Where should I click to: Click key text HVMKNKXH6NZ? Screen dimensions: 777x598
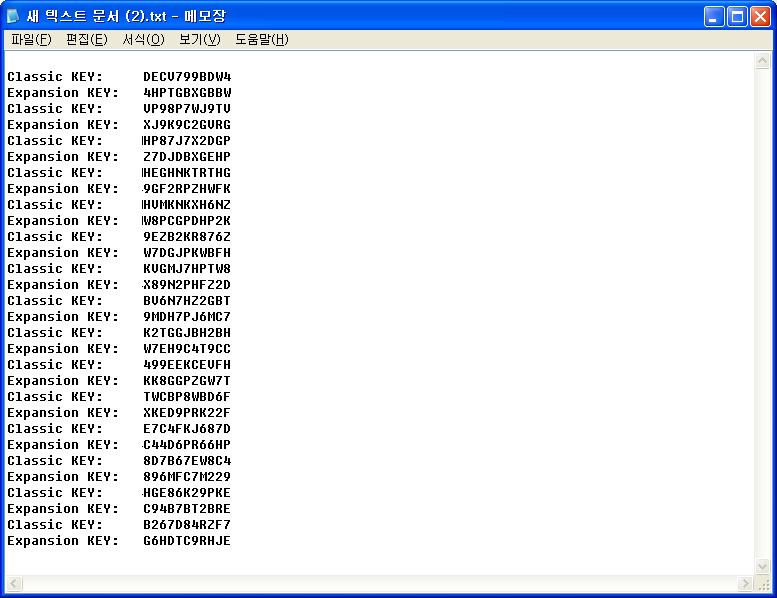point(187,205)
